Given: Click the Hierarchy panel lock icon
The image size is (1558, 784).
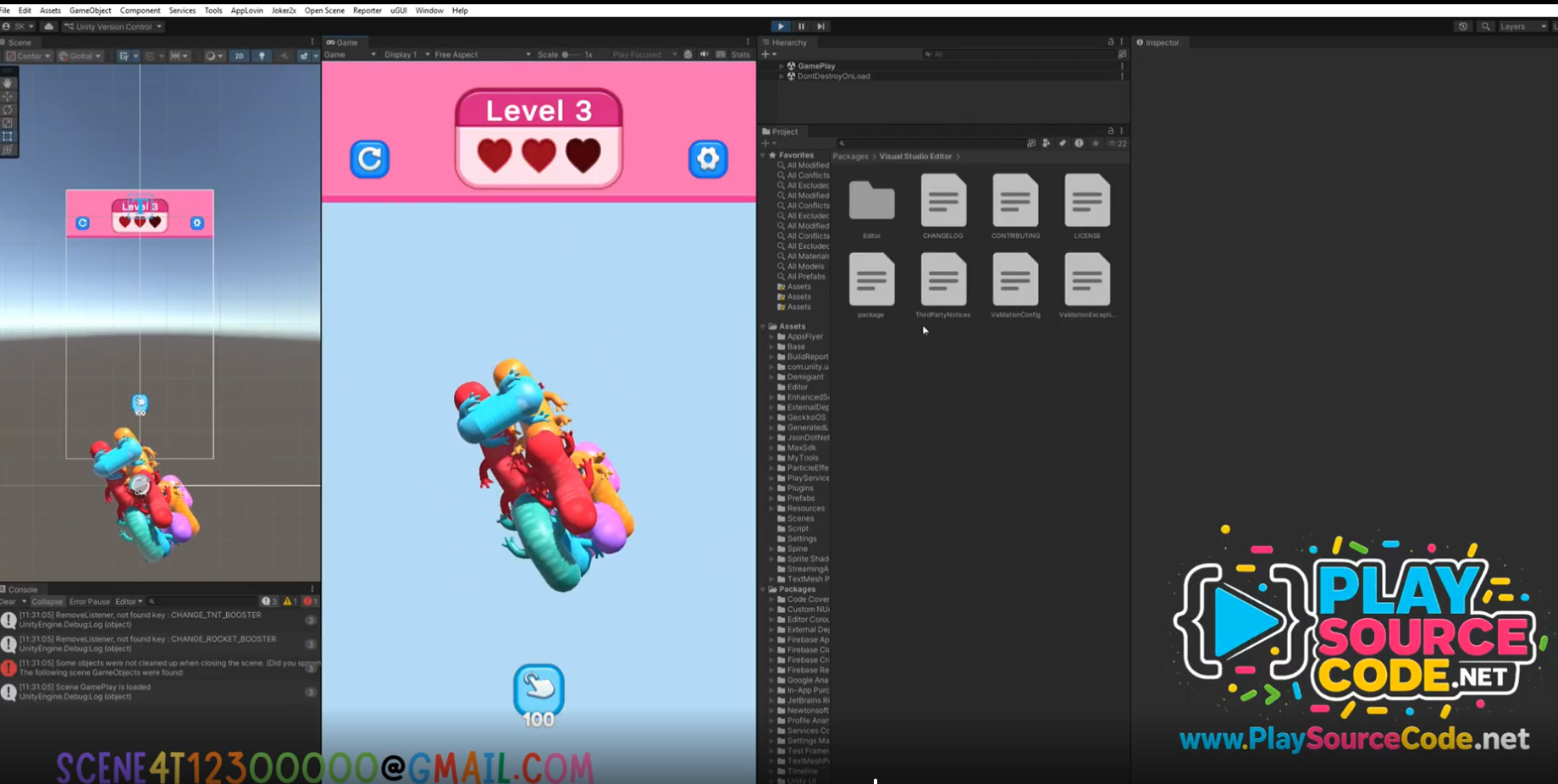Looking at the screenshot, I should pyautogui.click(x=1110, y=41).
